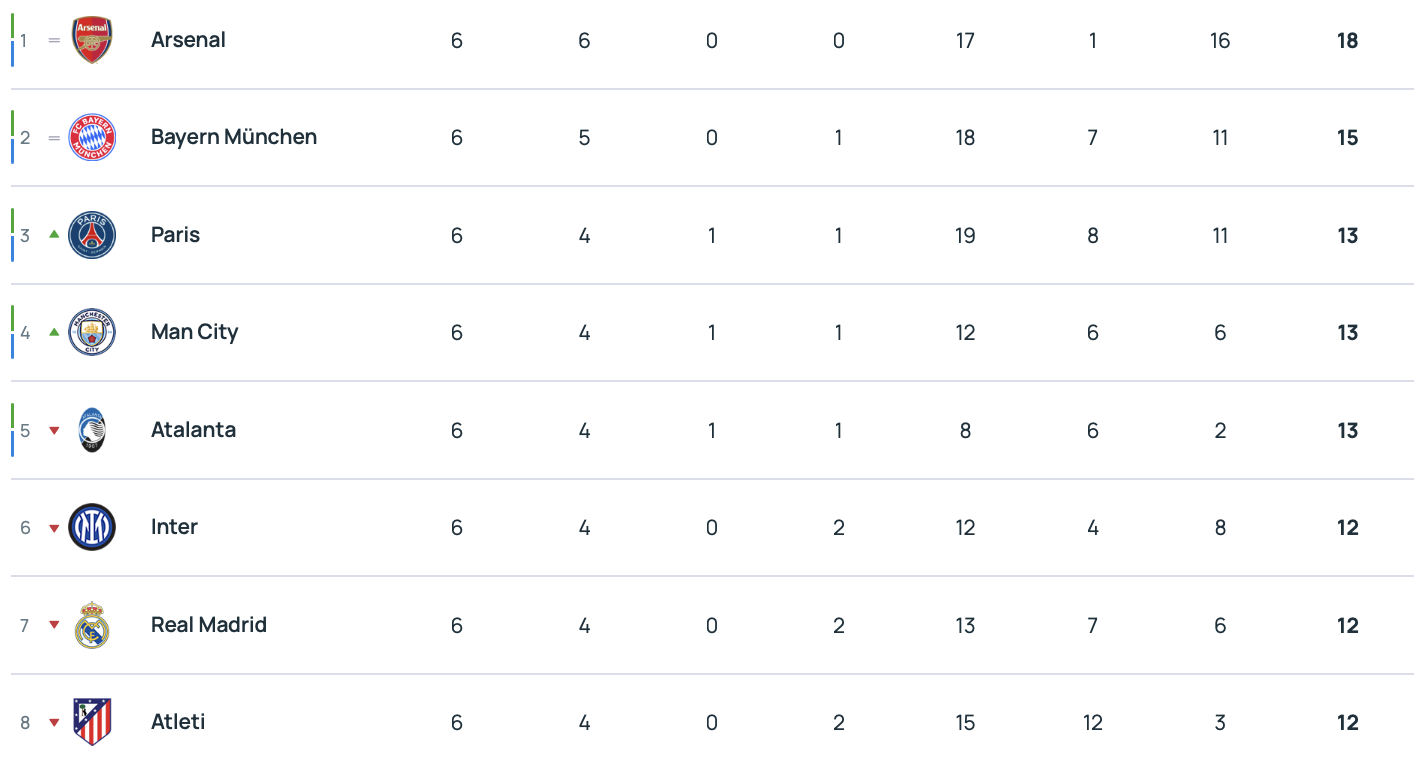The image size is (1414, 762).
Task: Click Arsenal's 18 points total
Action: click(x=1347, y=41)
